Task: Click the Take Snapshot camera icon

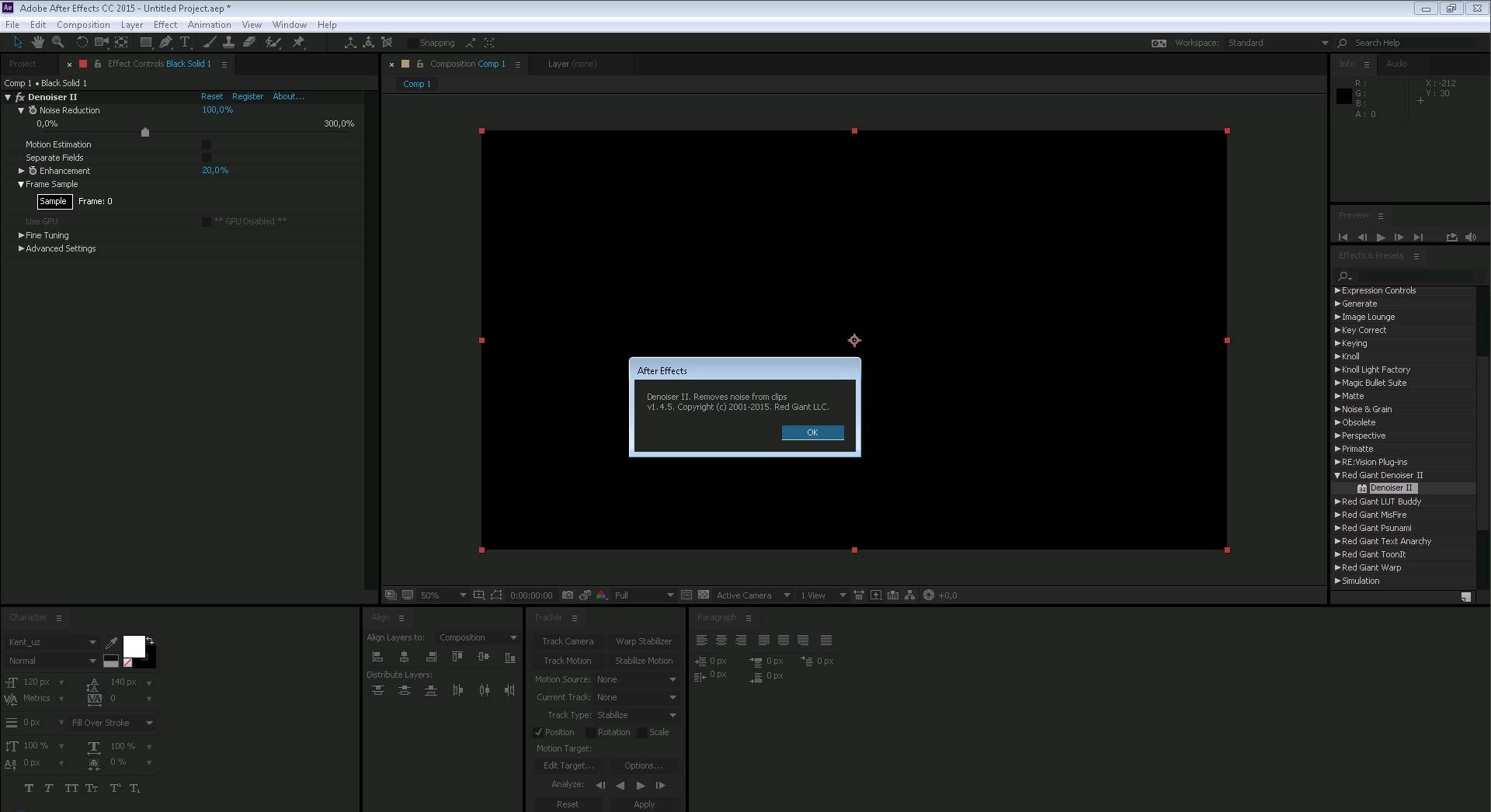Action: click(x=568, y=595)
